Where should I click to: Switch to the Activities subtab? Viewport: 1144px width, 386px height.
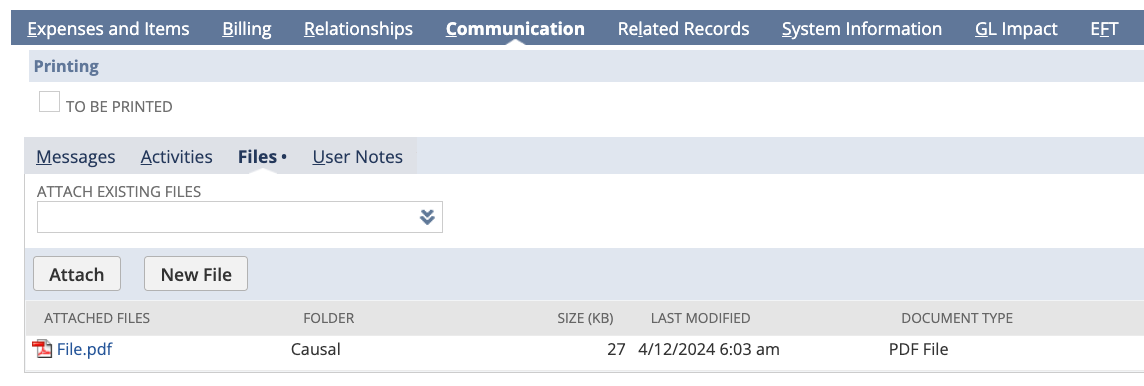(177, 157)
